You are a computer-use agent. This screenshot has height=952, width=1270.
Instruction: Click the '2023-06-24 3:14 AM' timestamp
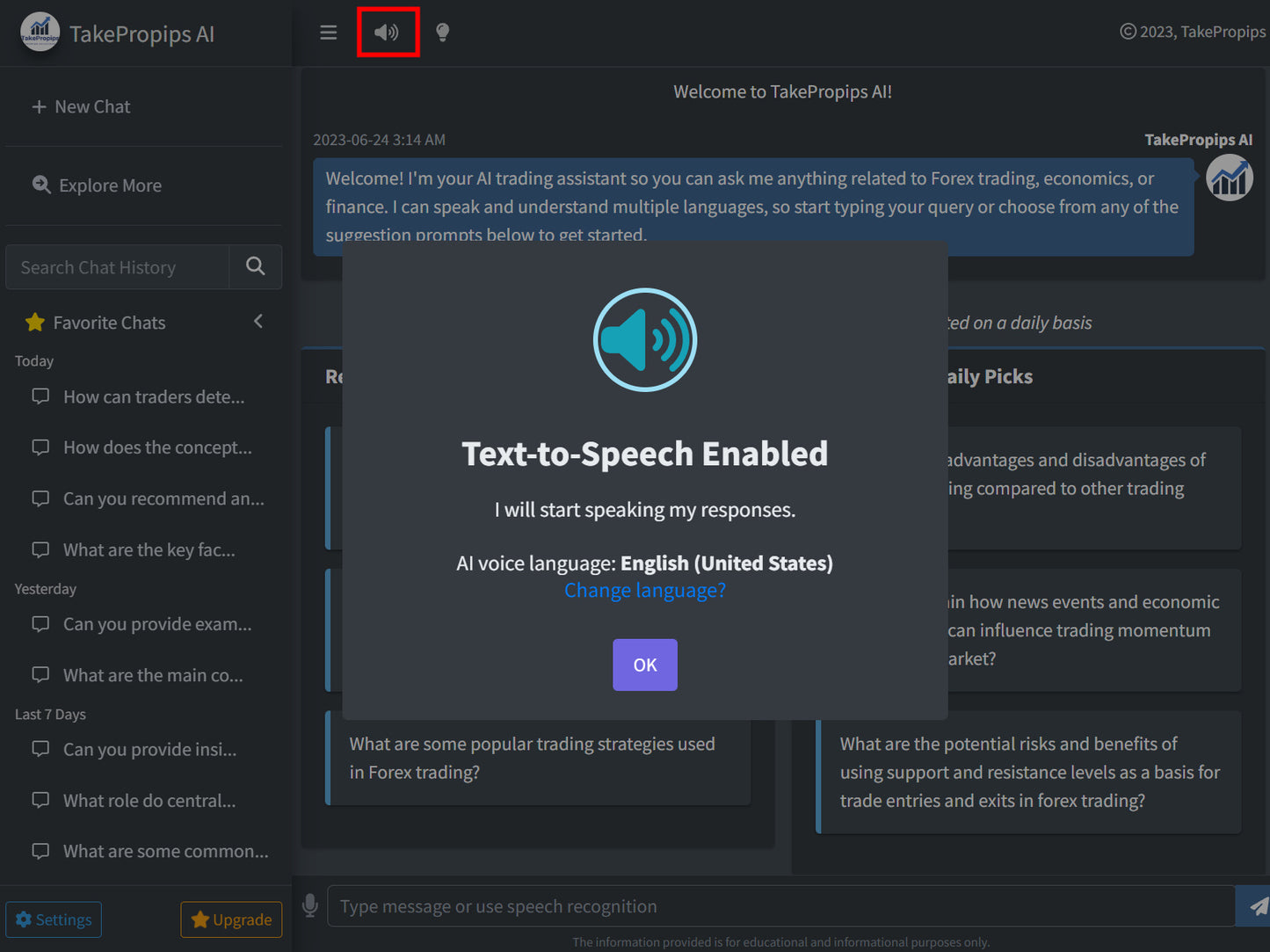379,140
